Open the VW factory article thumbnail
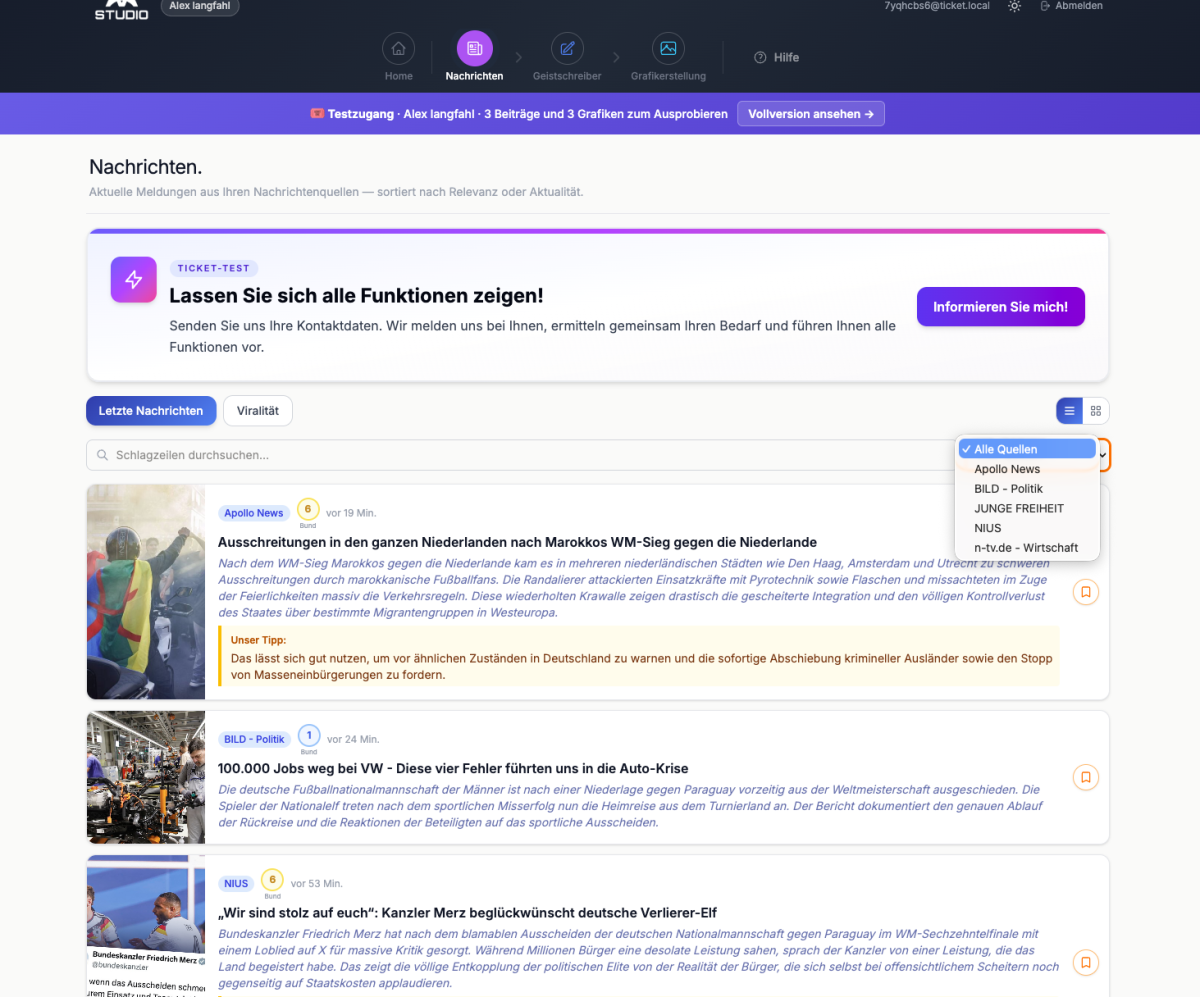1200x997 pixels. pyautogui.click(x=146, y=777)
